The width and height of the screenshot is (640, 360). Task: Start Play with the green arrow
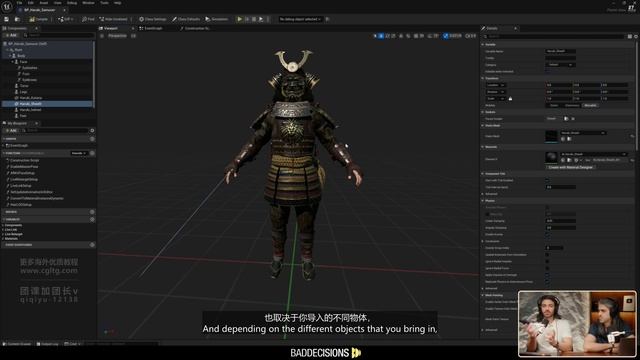click(x=240, y=19)
